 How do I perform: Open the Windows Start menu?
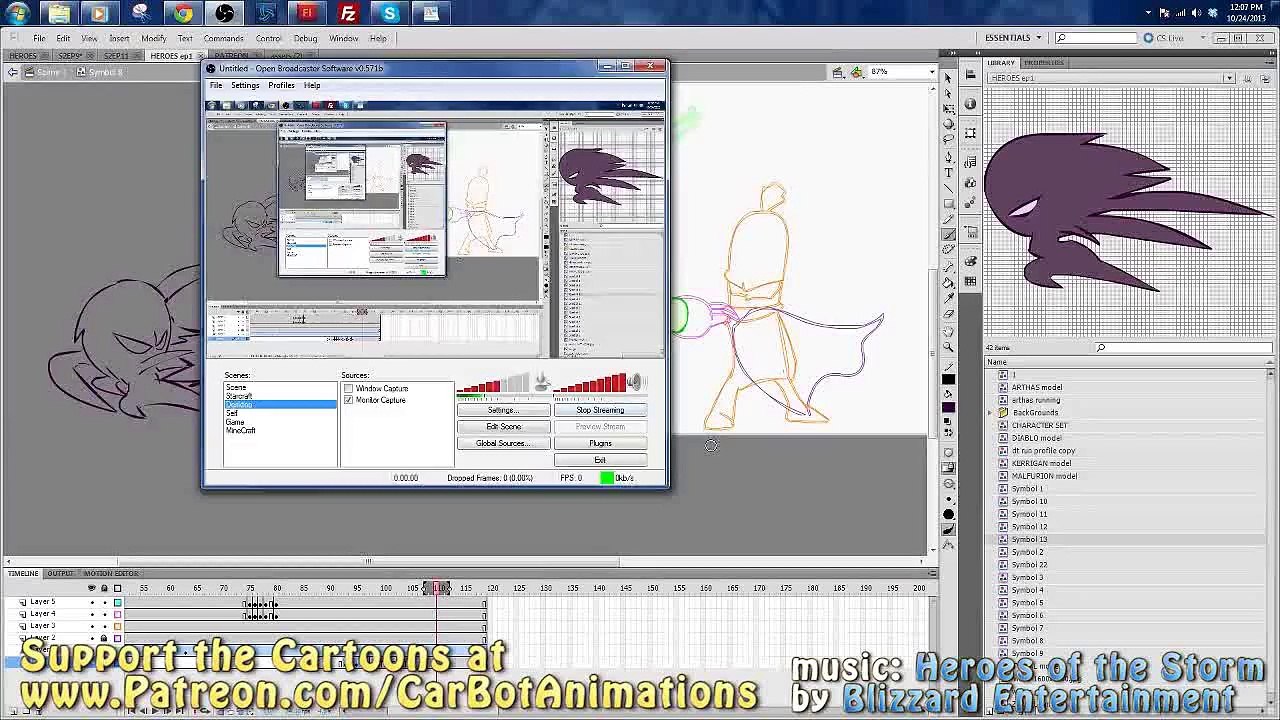click(17, 13)
